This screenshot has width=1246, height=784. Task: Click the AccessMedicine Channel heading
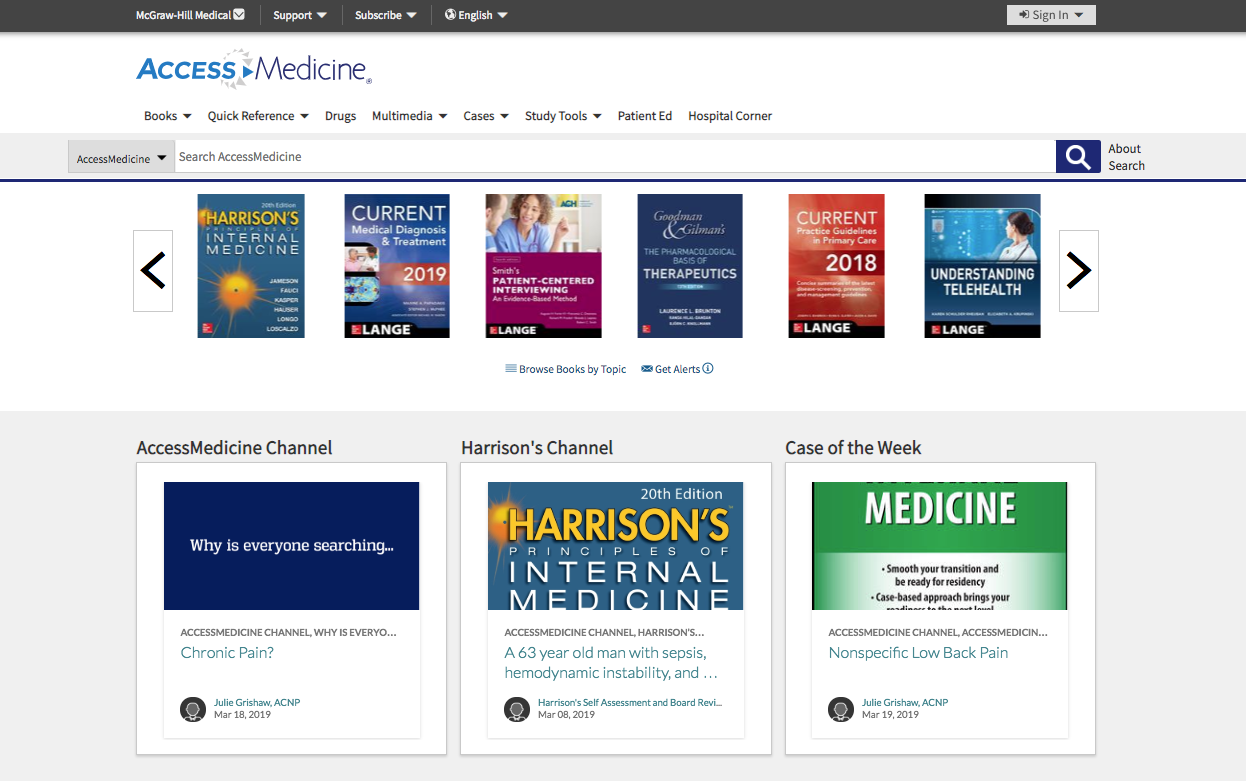[x=235, y=448]
